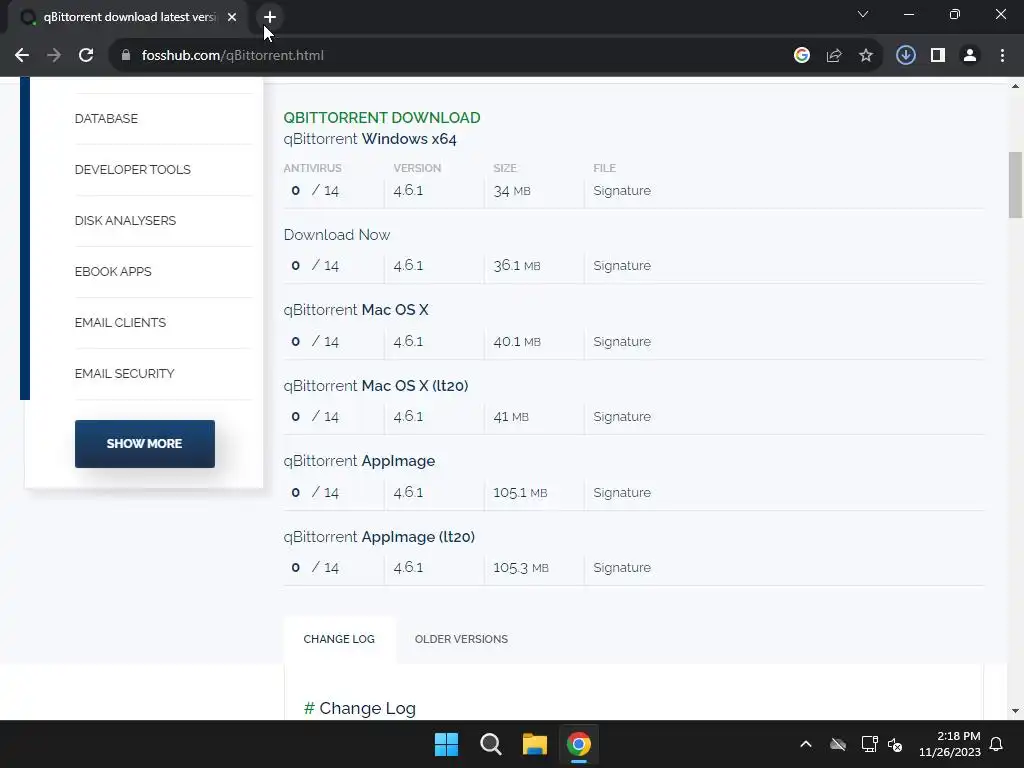Screen dimensions: 1024x768
Task: Open Signature for Mac OS X row
Action: (x=622, y=342)
